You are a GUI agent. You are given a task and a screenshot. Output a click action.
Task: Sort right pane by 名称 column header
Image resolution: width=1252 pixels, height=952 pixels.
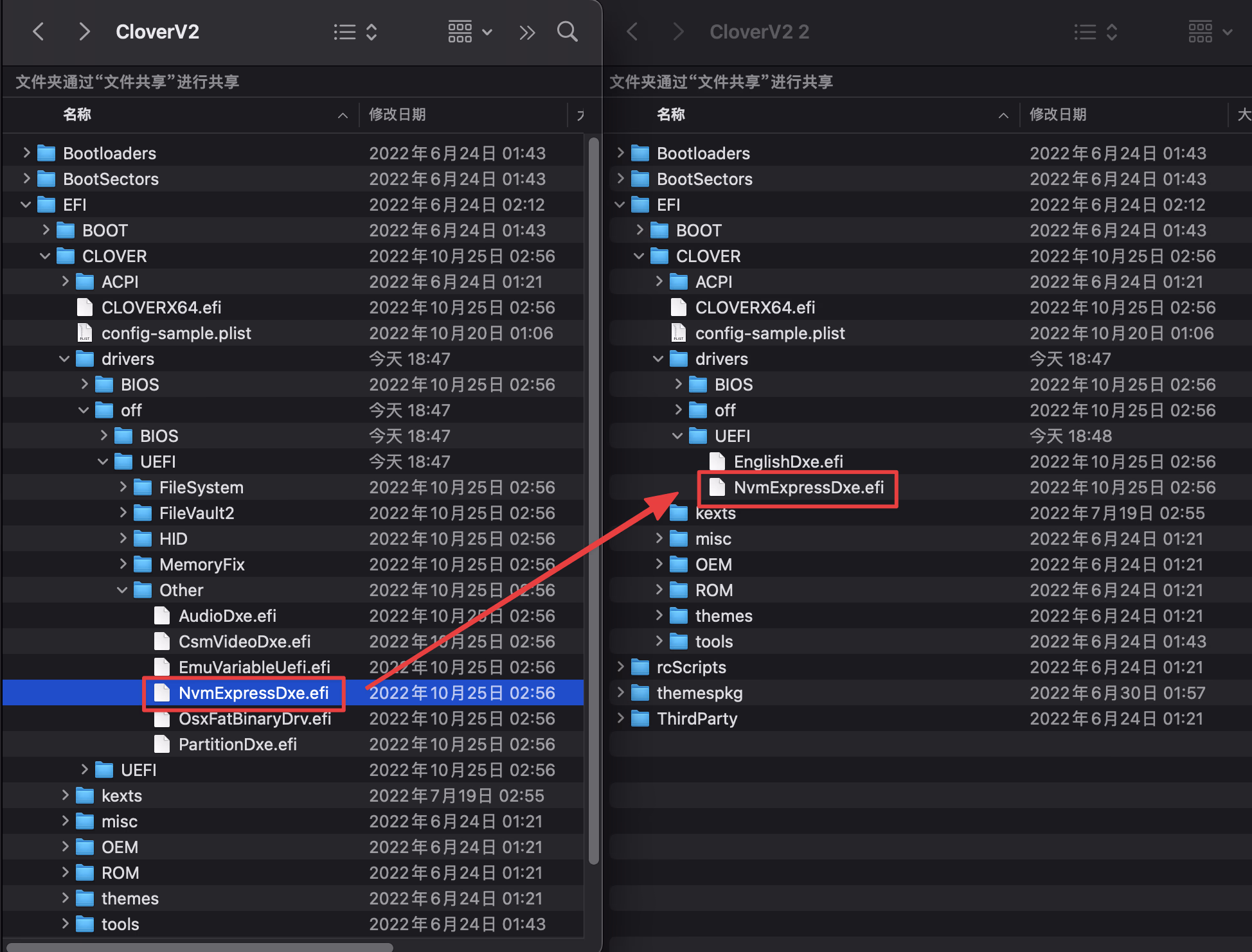pyautogui.click(x=670, y=114)
